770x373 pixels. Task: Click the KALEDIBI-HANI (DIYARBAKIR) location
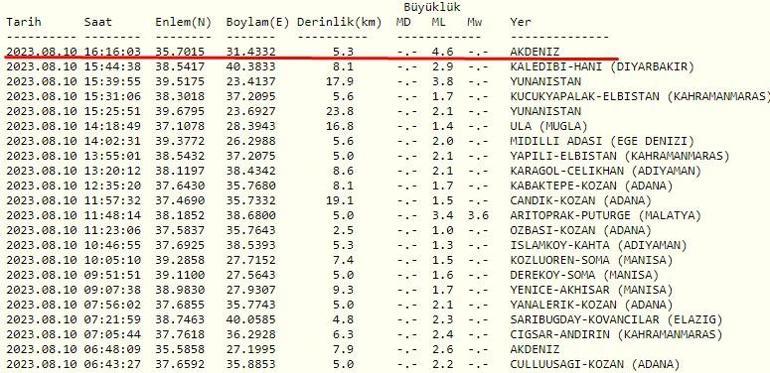[x=602, y=67]
